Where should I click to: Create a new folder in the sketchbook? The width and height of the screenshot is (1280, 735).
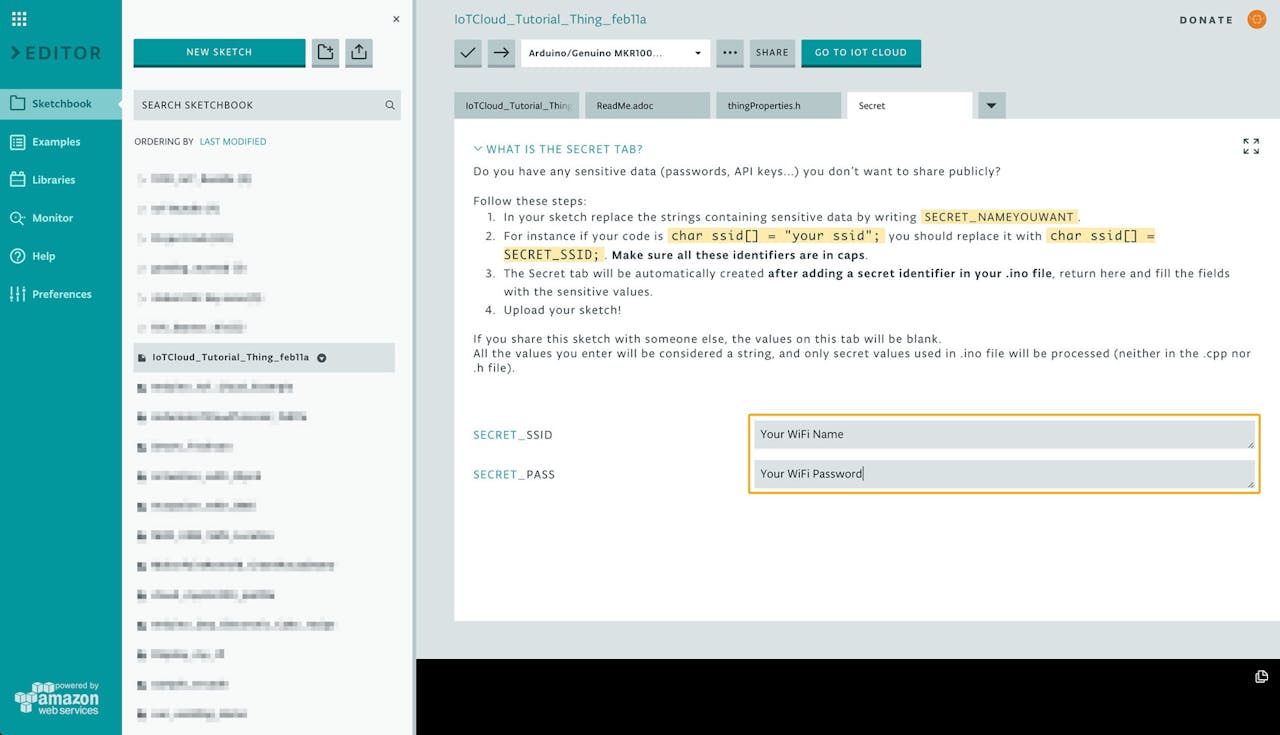pos(324,53)
